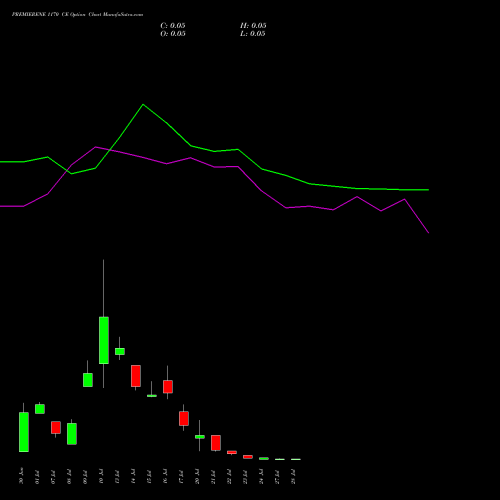Select the red candlestick for 17 Jul
The height and width of the screenshot is (500, 500).
[x=184, y=418]
